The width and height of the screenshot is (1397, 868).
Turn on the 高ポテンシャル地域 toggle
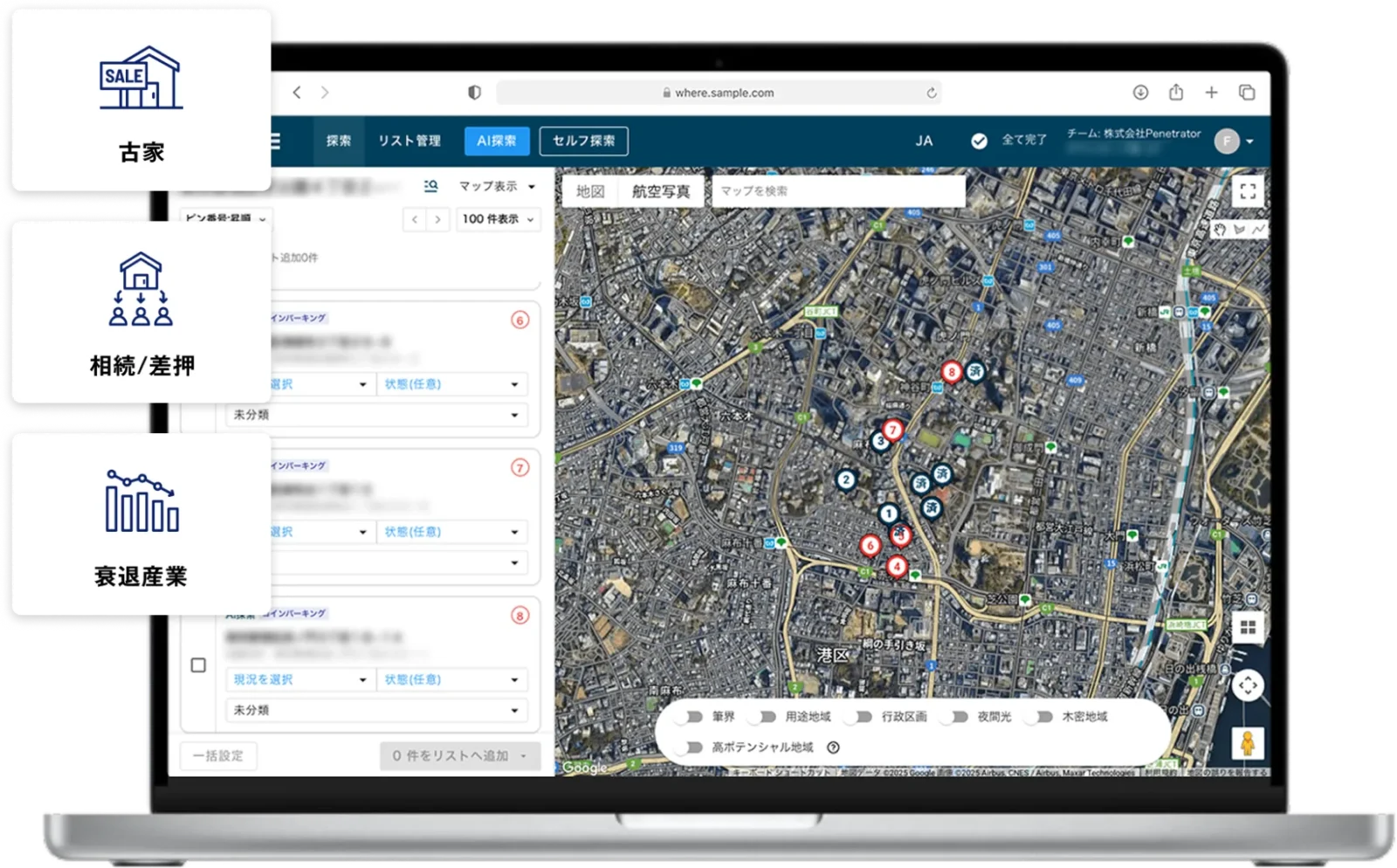click(x=693, y=747)
